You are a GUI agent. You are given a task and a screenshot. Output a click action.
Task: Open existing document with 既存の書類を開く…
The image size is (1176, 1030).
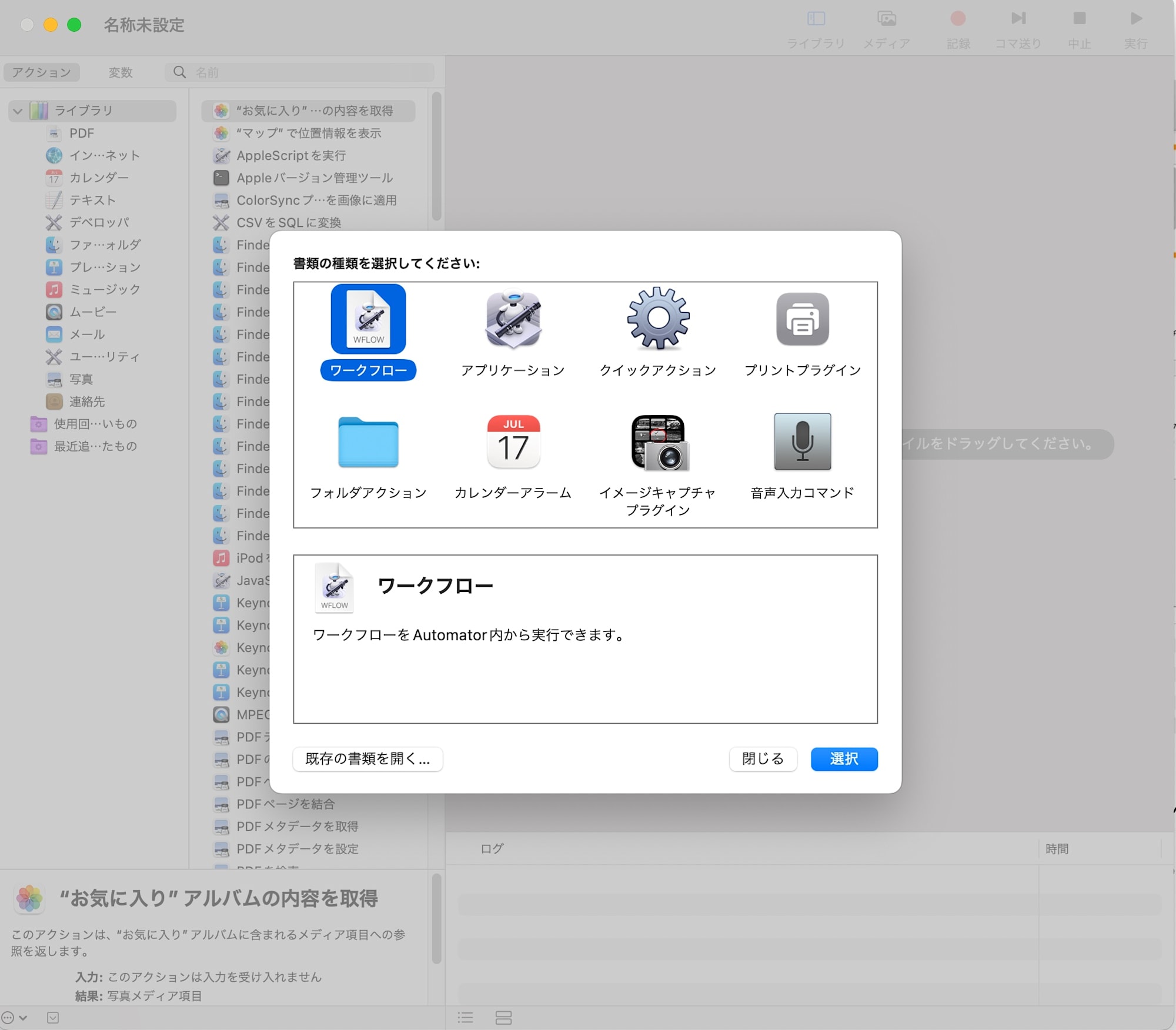tap(367, 759)
